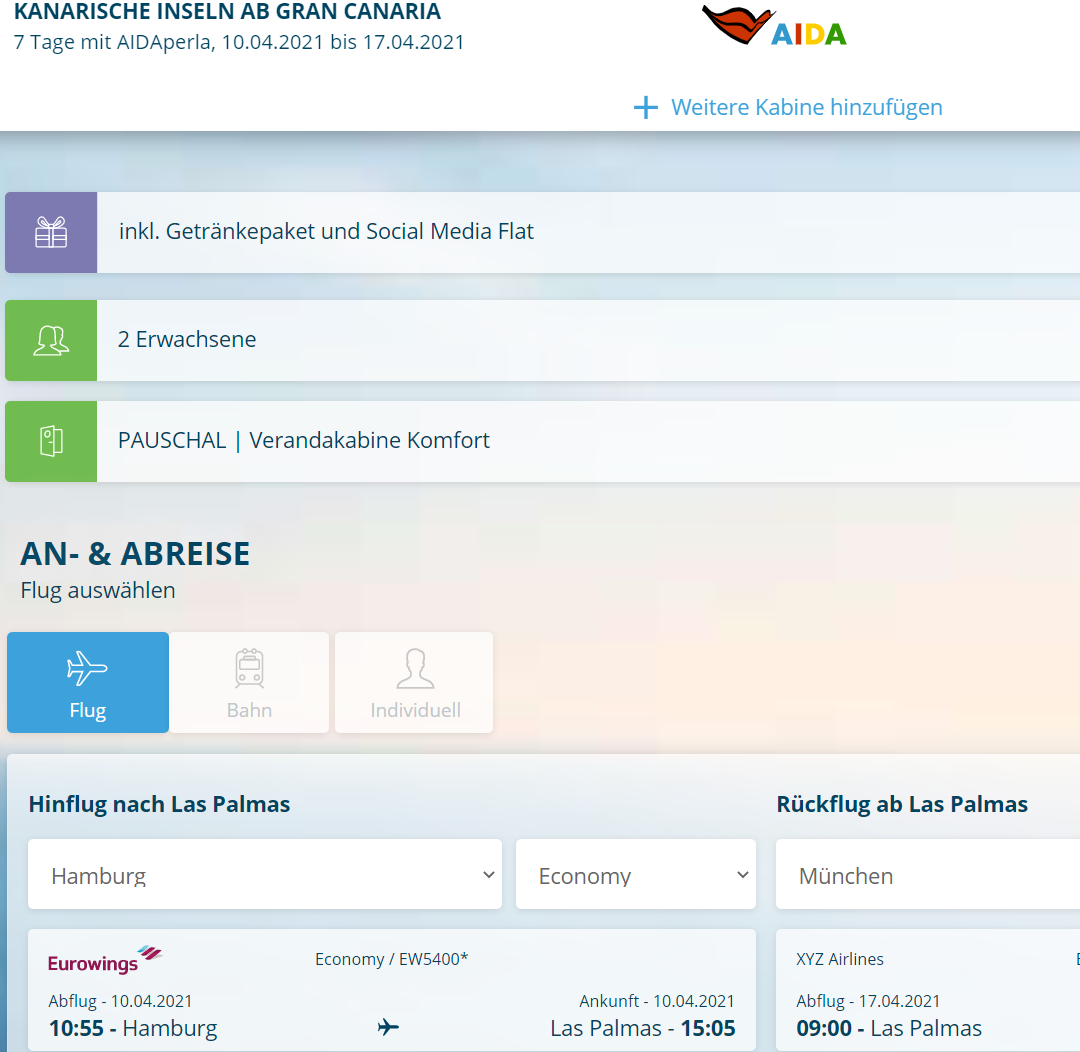Viewport: 1080px width, 1052px height.
Task: Click the Kanarische Inseln ab Gran Canaria heading
Action: coord(227,13)
